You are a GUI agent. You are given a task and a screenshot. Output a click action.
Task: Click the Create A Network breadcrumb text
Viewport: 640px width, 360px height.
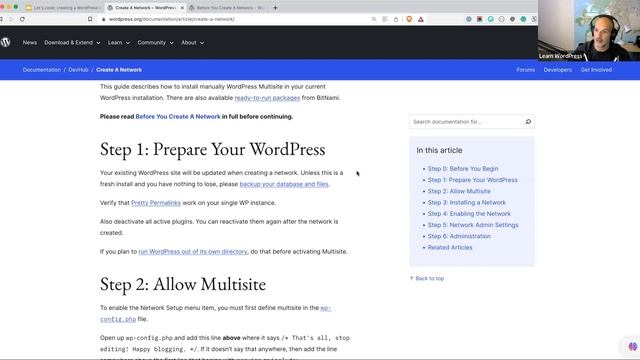pyautogui.click(x=119, y=70)
